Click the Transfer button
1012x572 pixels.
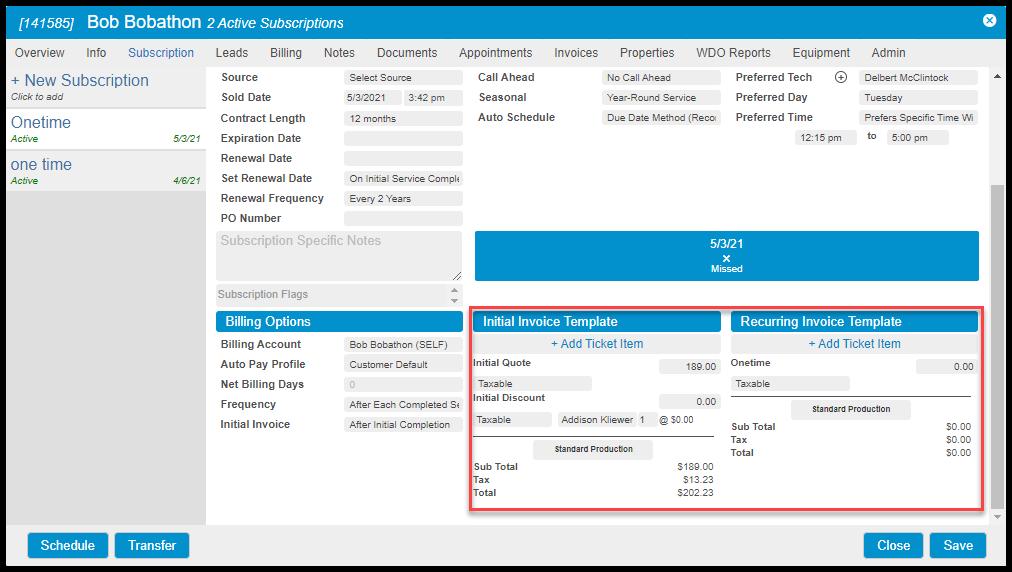152,545
